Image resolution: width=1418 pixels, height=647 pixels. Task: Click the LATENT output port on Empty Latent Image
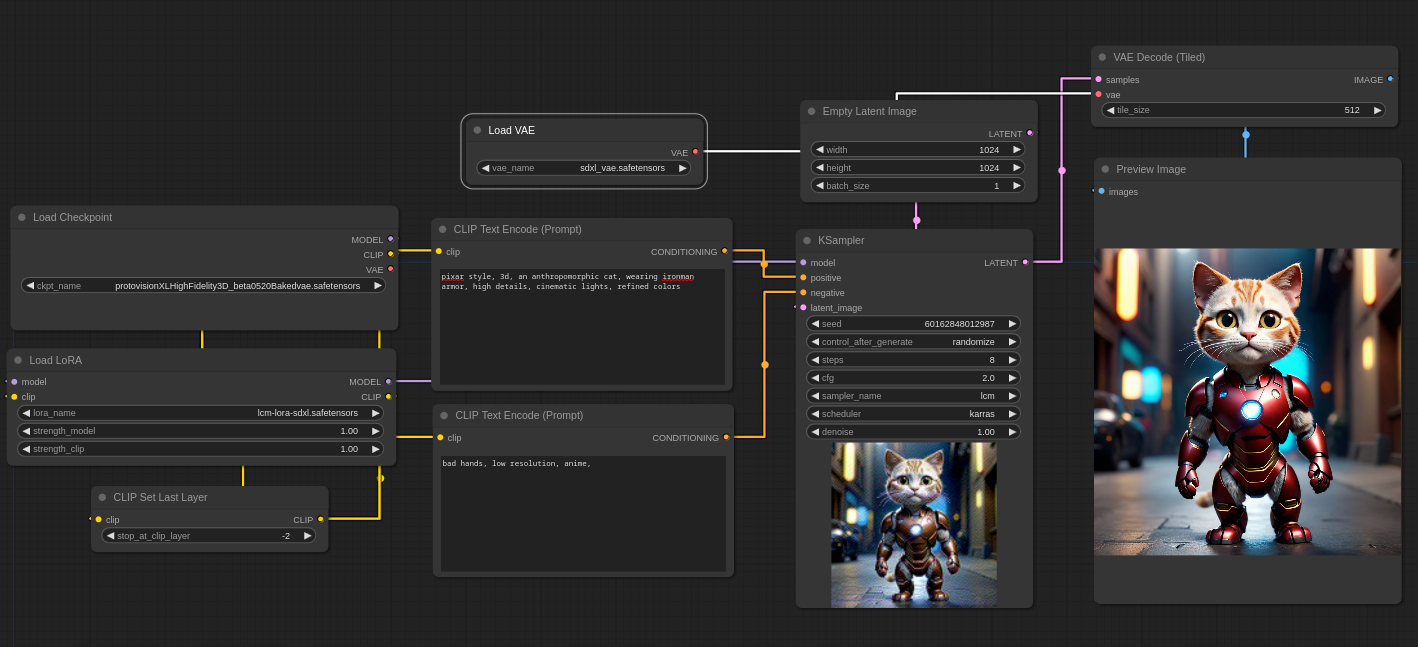click(x=1030, y=133)
